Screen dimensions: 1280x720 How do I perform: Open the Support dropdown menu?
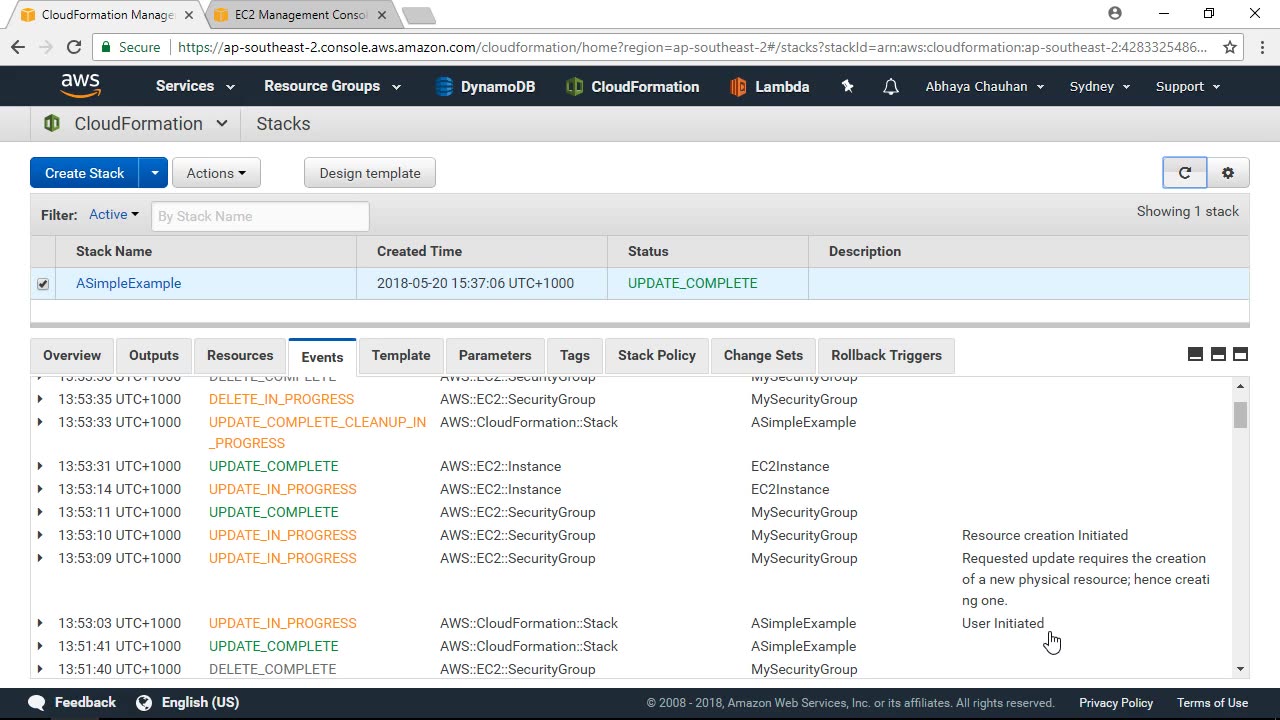[x=1188, y=86]
